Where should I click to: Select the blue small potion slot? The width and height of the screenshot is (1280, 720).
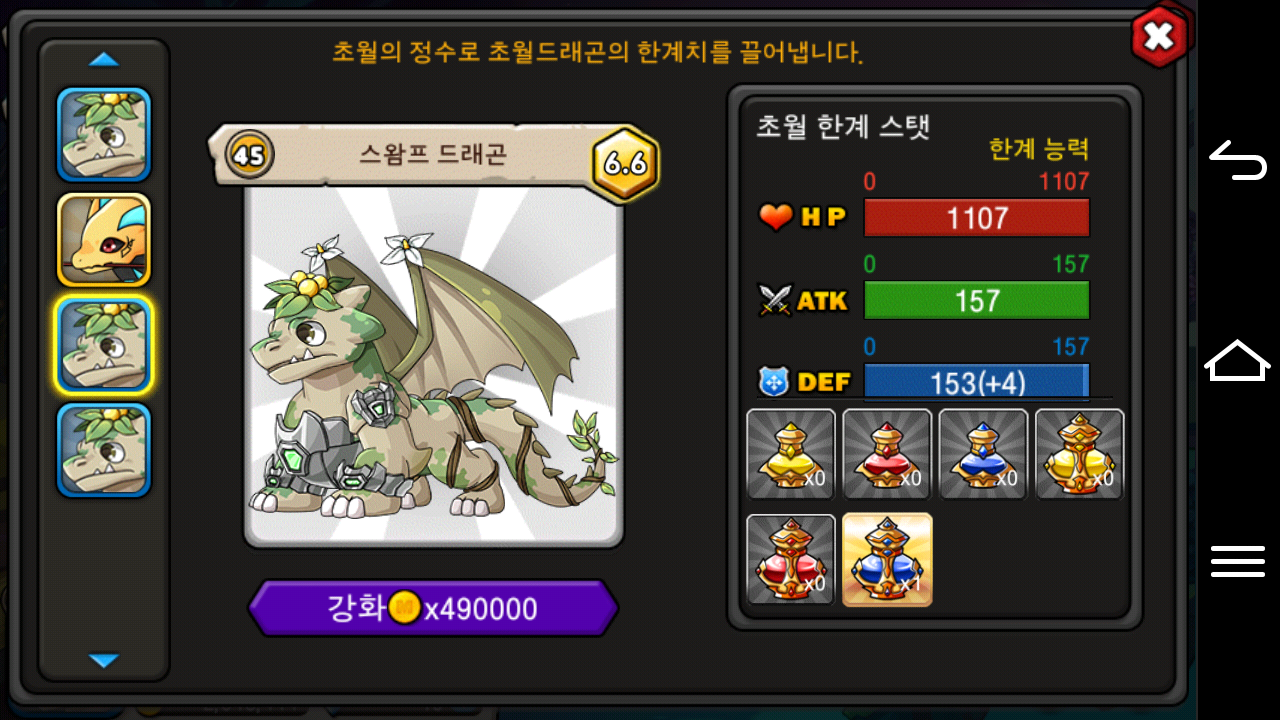tap(983, 454)
